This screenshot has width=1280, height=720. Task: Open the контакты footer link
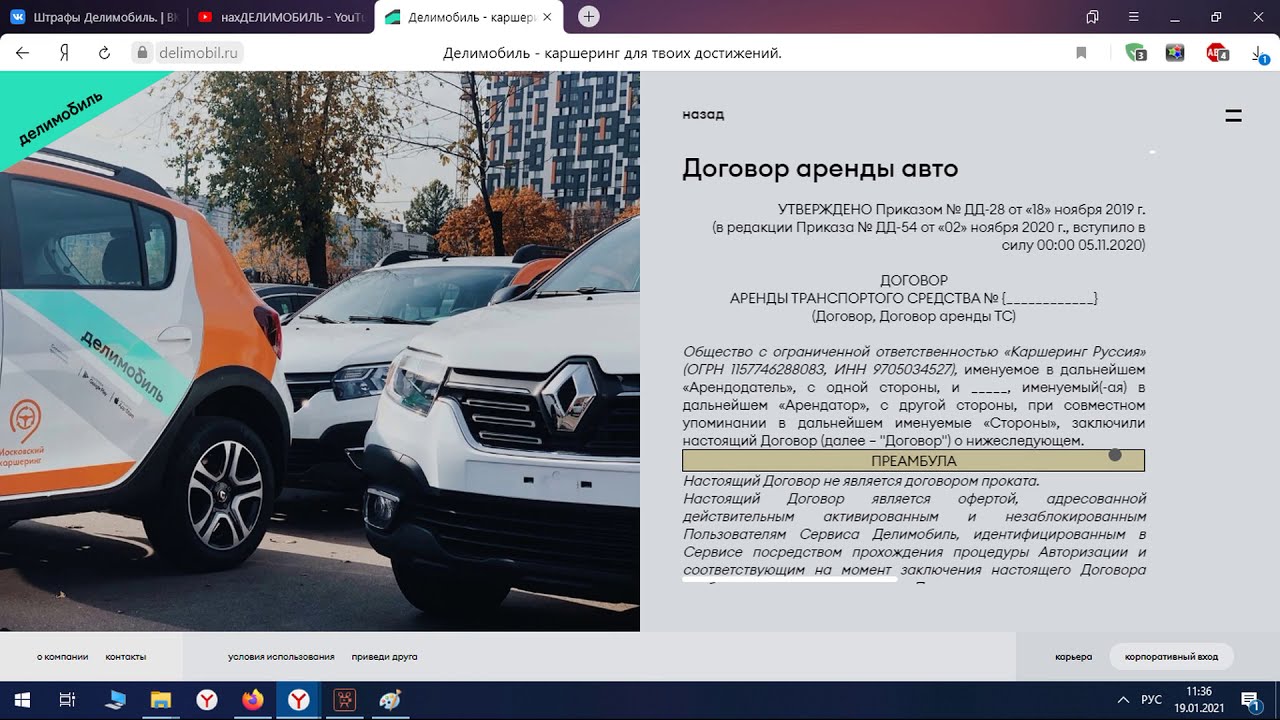(126, 657)
